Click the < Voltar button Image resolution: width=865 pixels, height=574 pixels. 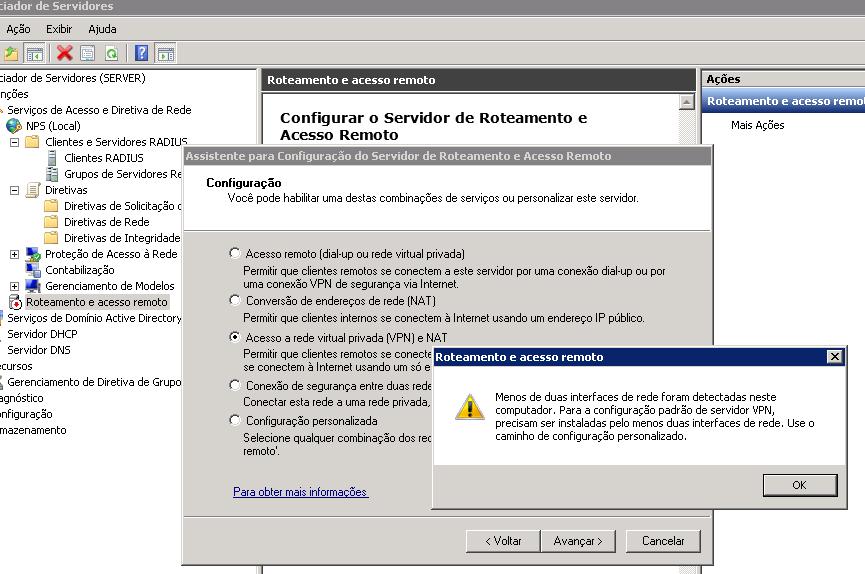coord(503,541)
